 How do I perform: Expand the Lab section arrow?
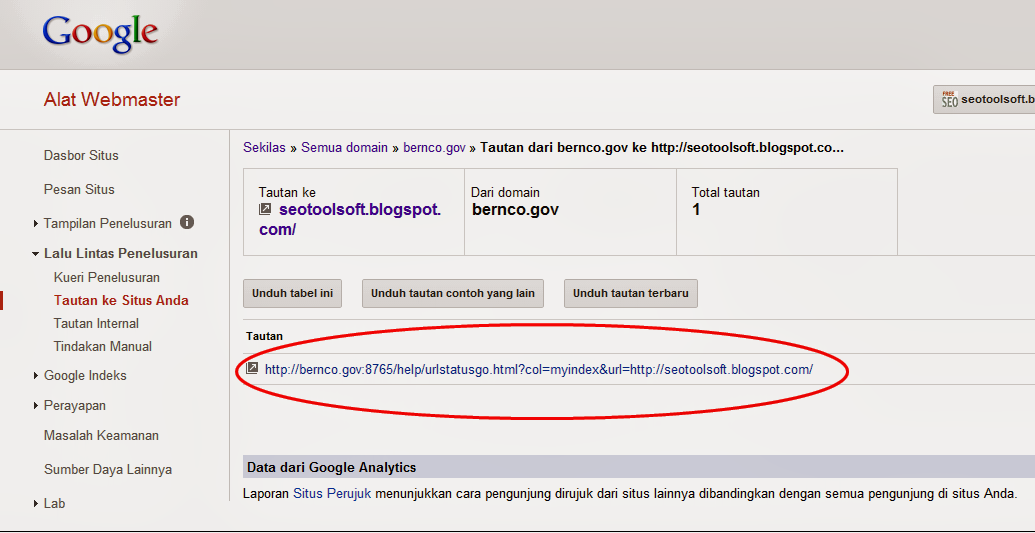(35, 504)
